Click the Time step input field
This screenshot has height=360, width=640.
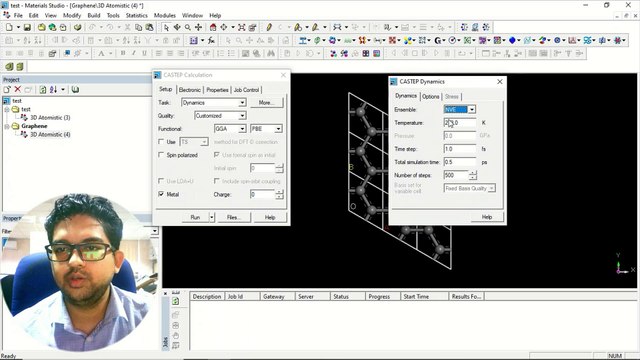460,149
